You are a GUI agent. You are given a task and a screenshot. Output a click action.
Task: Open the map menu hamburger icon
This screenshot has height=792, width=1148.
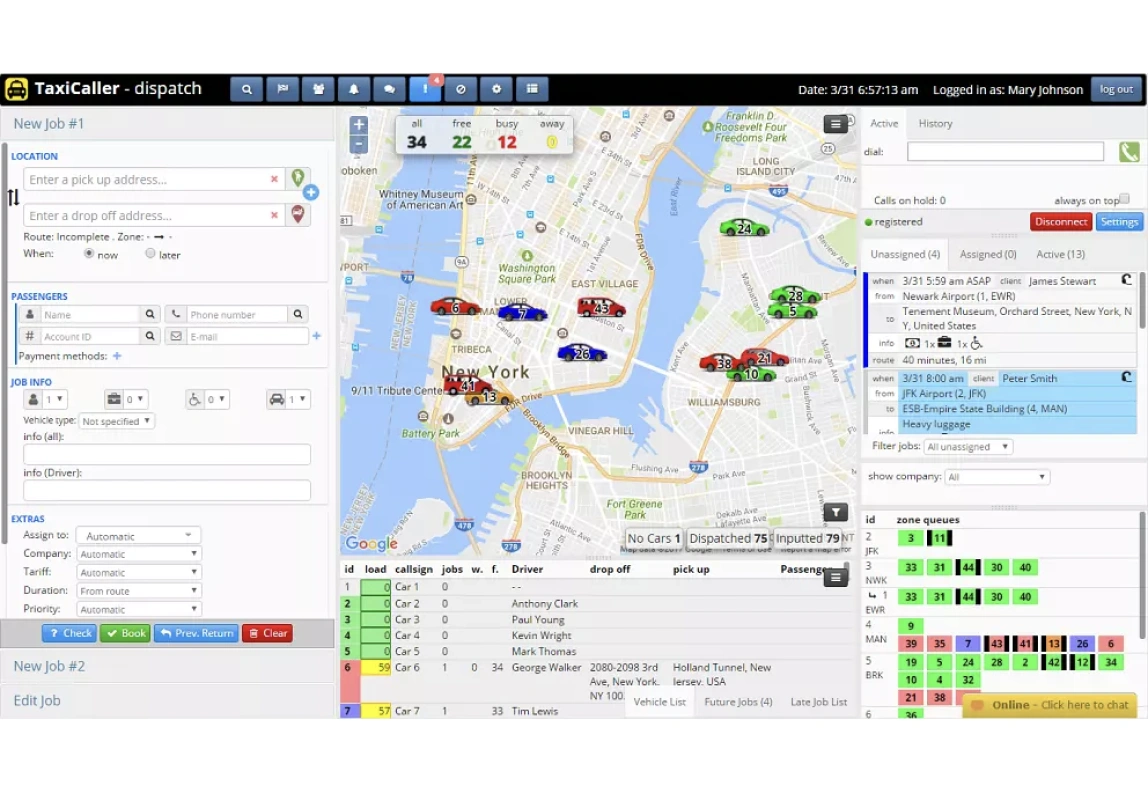(x=835, y=124)
